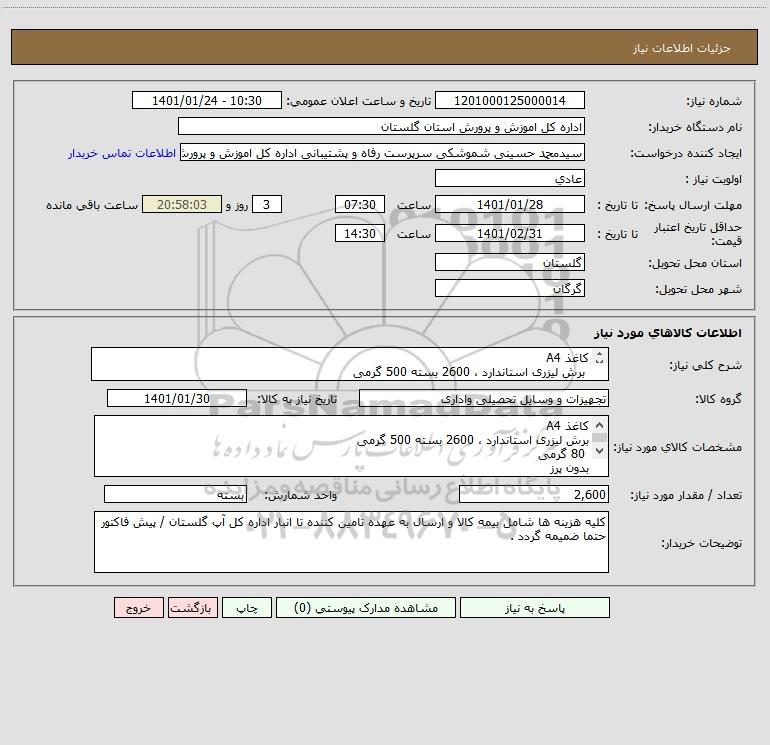Viewport: 770px width, 745px height.
Task: Click scroll down arrow in مشخصات کالا box
Action: [x=599, y=450]
